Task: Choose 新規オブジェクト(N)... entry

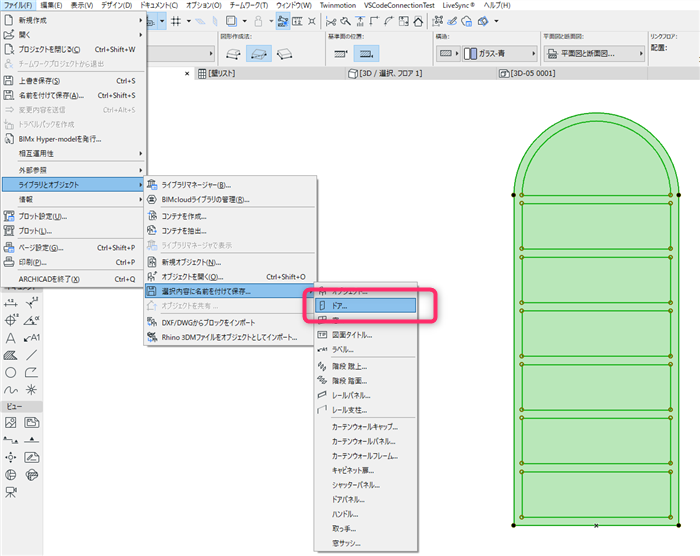Action: click(230, 262)
